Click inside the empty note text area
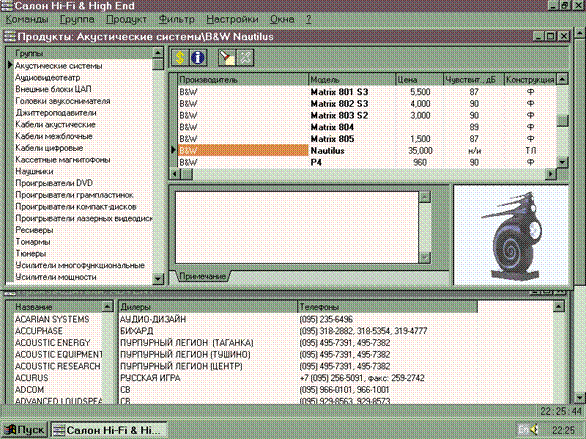586x439 pixels. 297,227
